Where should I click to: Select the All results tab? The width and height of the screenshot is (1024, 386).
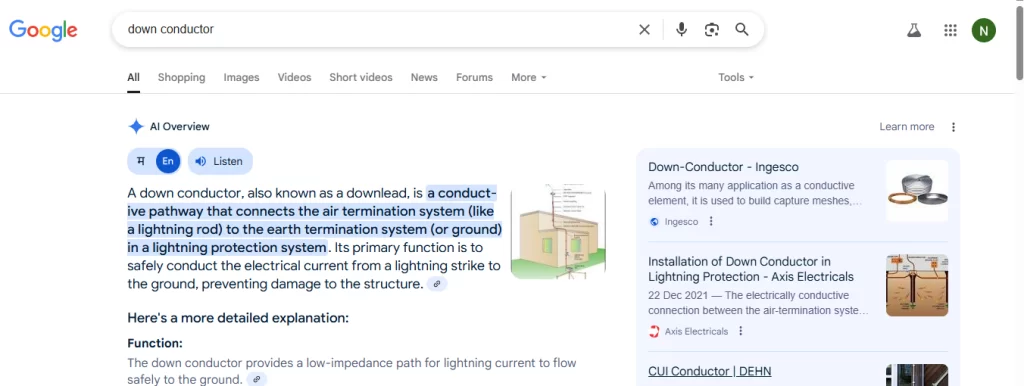(133, 77)
